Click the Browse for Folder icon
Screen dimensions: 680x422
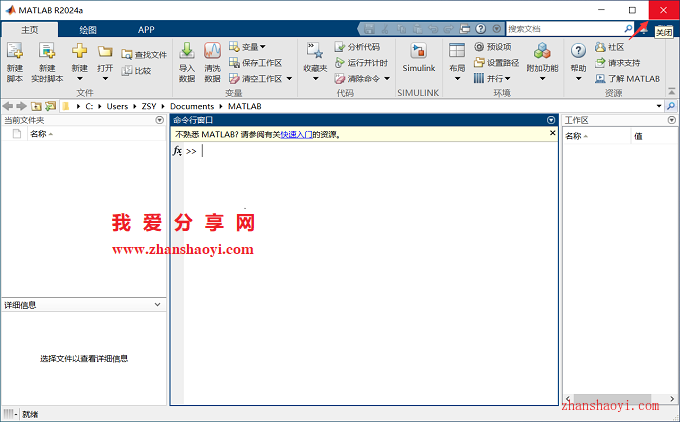[51, 106]
